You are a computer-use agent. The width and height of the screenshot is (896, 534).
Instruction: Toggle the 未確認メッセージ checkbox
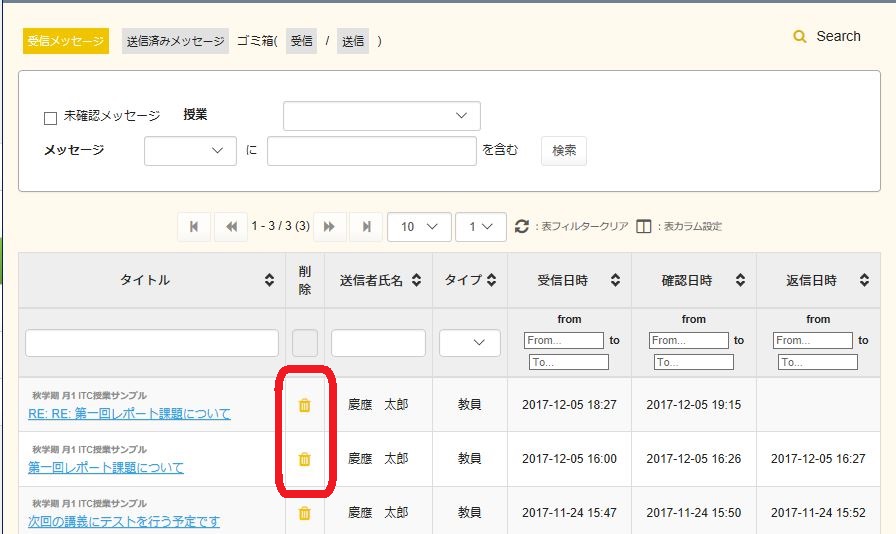click(51, 118)
